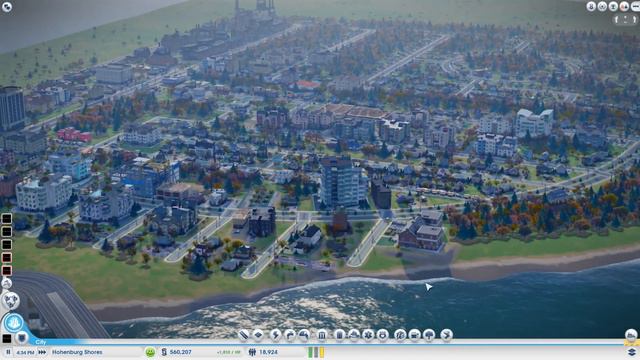Select the lowest red-bordered slot above round icons

[x=7, y=271]
